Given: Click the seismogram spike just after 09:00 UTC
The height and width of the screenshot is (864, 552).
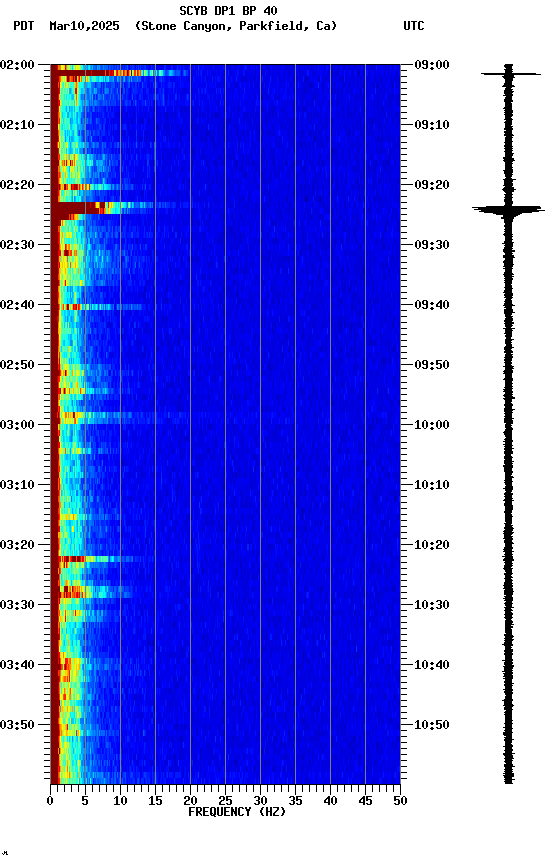Looking at the screenshot, I should pyautogui.click(x=511, y=73).
